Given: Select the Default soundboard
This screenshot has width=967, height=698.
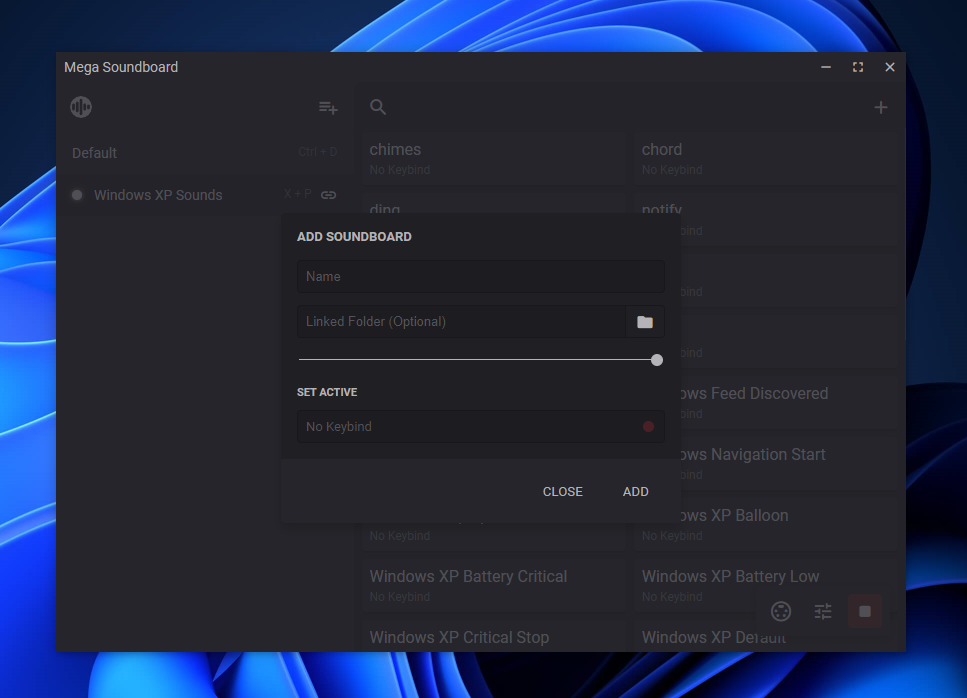Looking at the screenshot, I should pyautogui.click(x=95, y=153).
